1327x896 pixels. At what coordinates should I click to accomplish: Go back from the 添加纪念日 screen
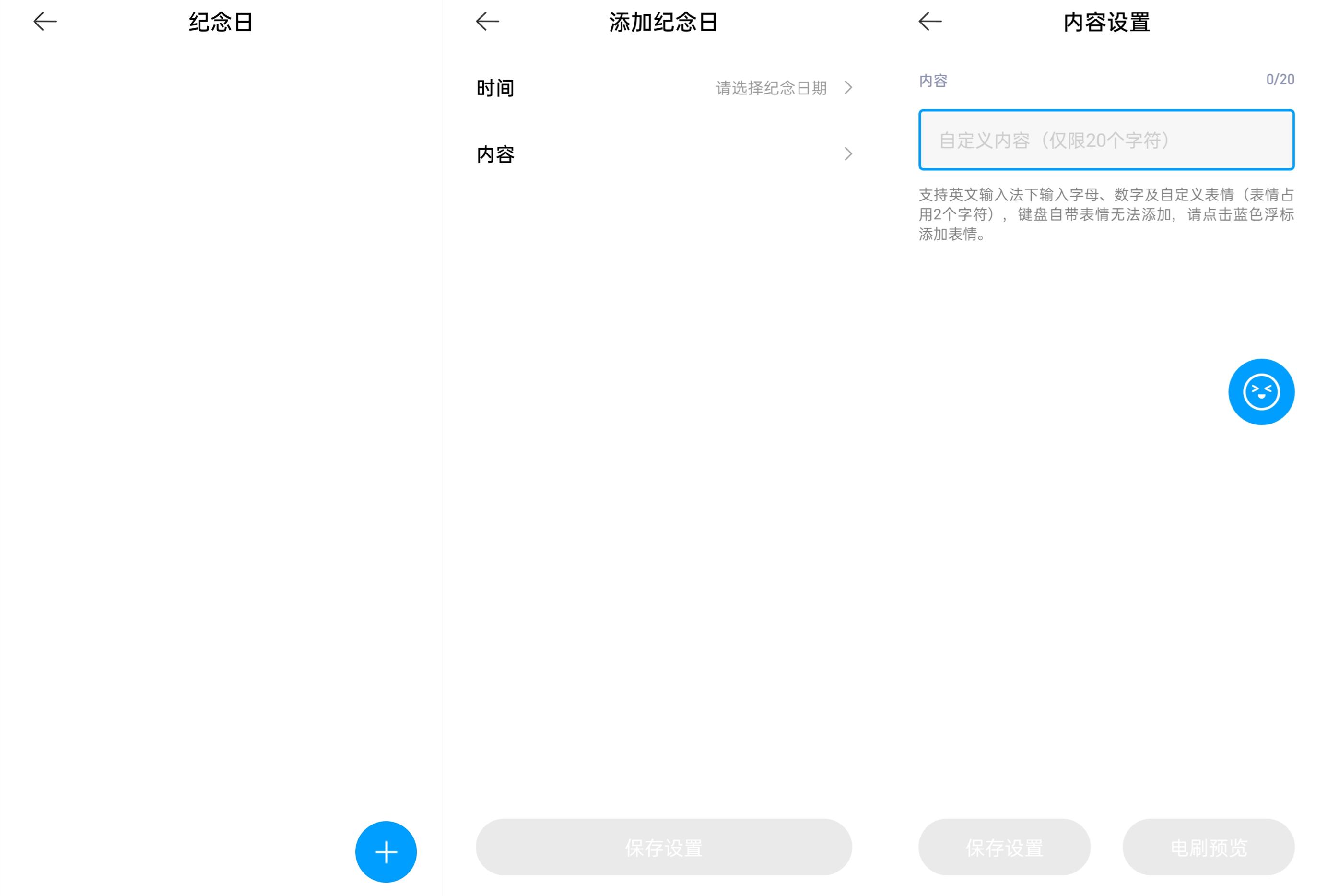(x=487, y=22)
